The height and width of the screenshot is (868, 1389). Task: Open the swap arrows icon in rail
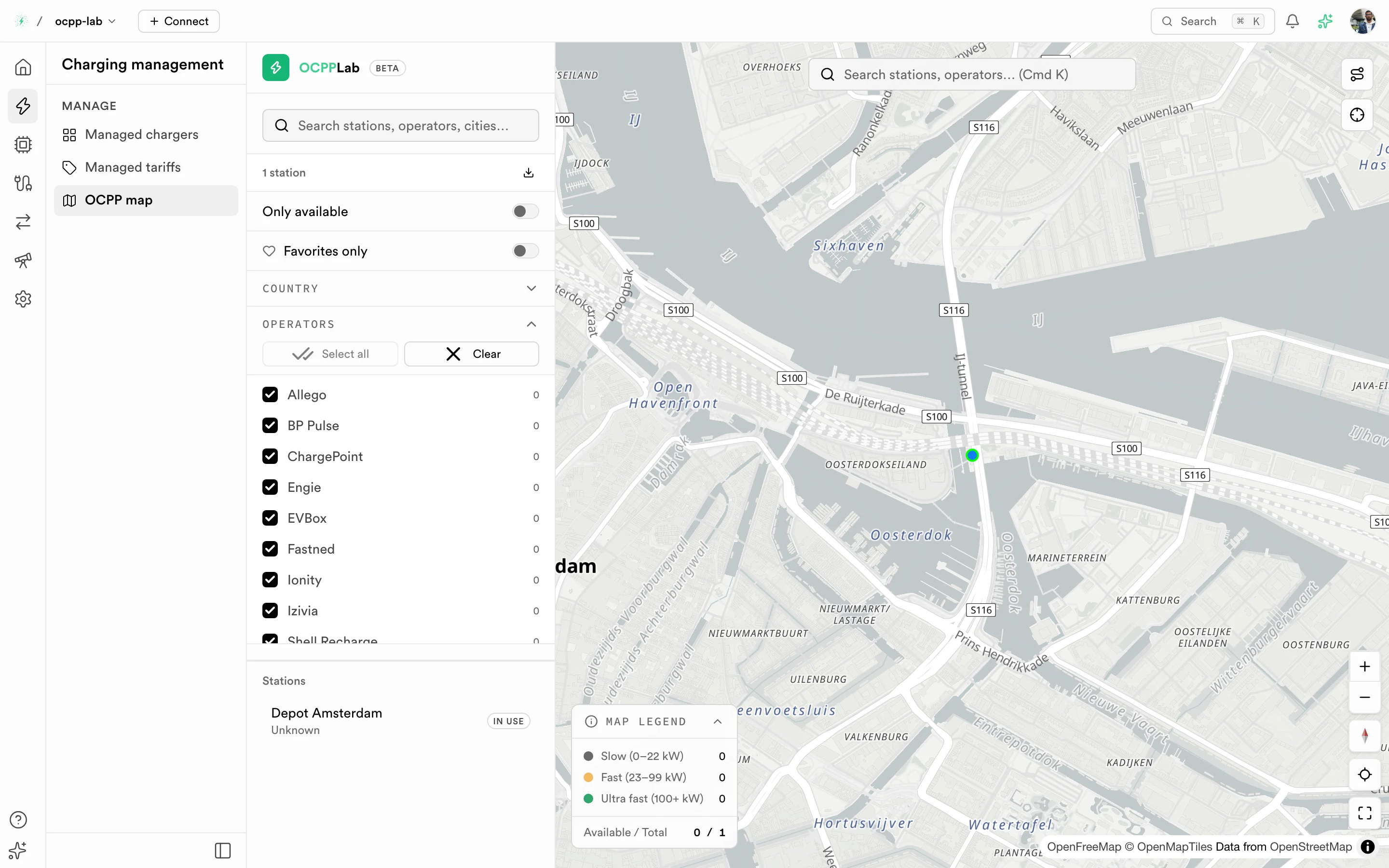[x=23, y=222]
